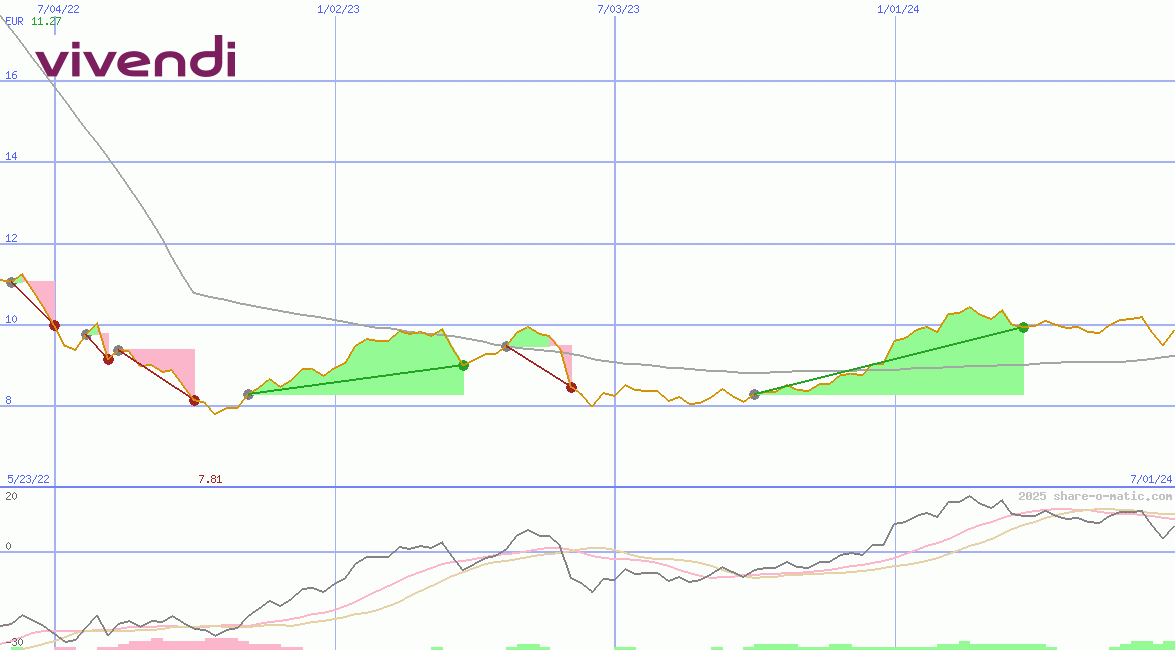Click the green "11.27" price value
Screen dimensions: 1175x650
point(46,21)
